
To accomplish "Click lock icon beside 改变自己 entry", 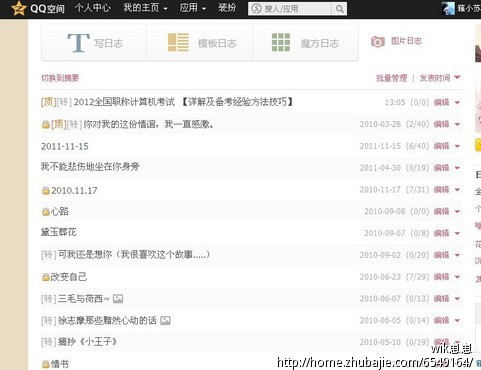I will pyautogui.click(x=46, y=277).
